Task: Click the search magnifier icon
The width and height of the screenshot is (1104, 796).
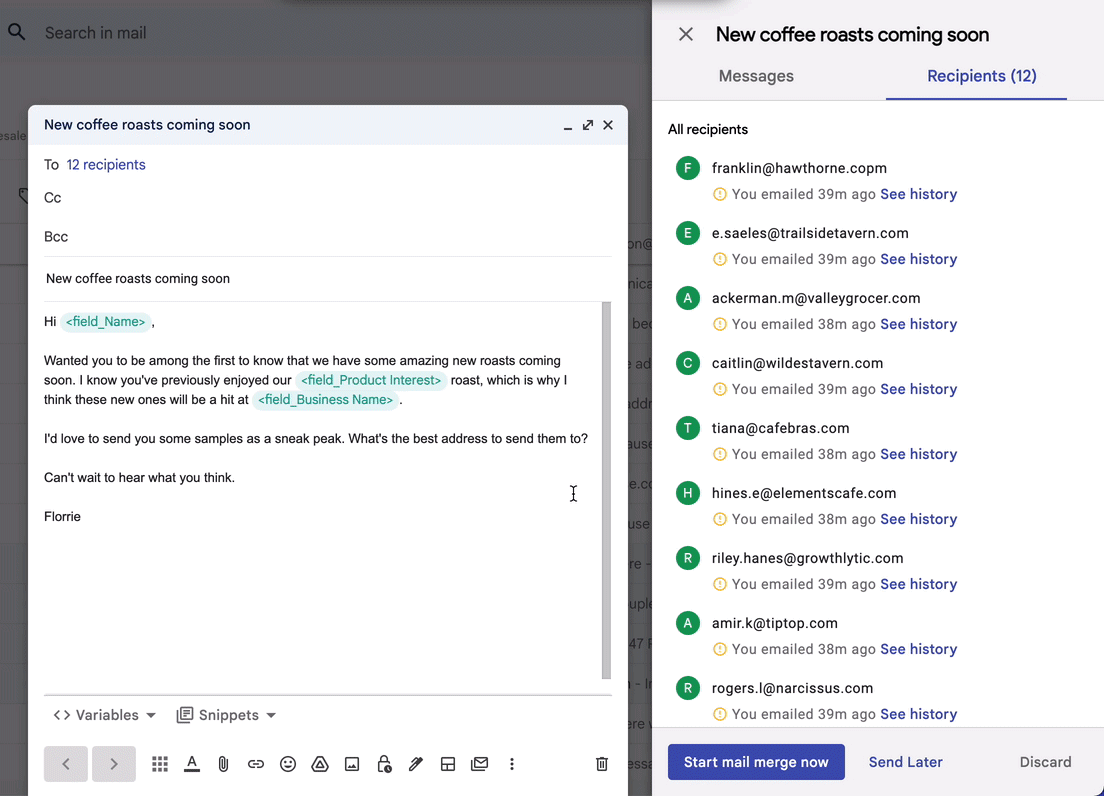Action: (16, 32)
